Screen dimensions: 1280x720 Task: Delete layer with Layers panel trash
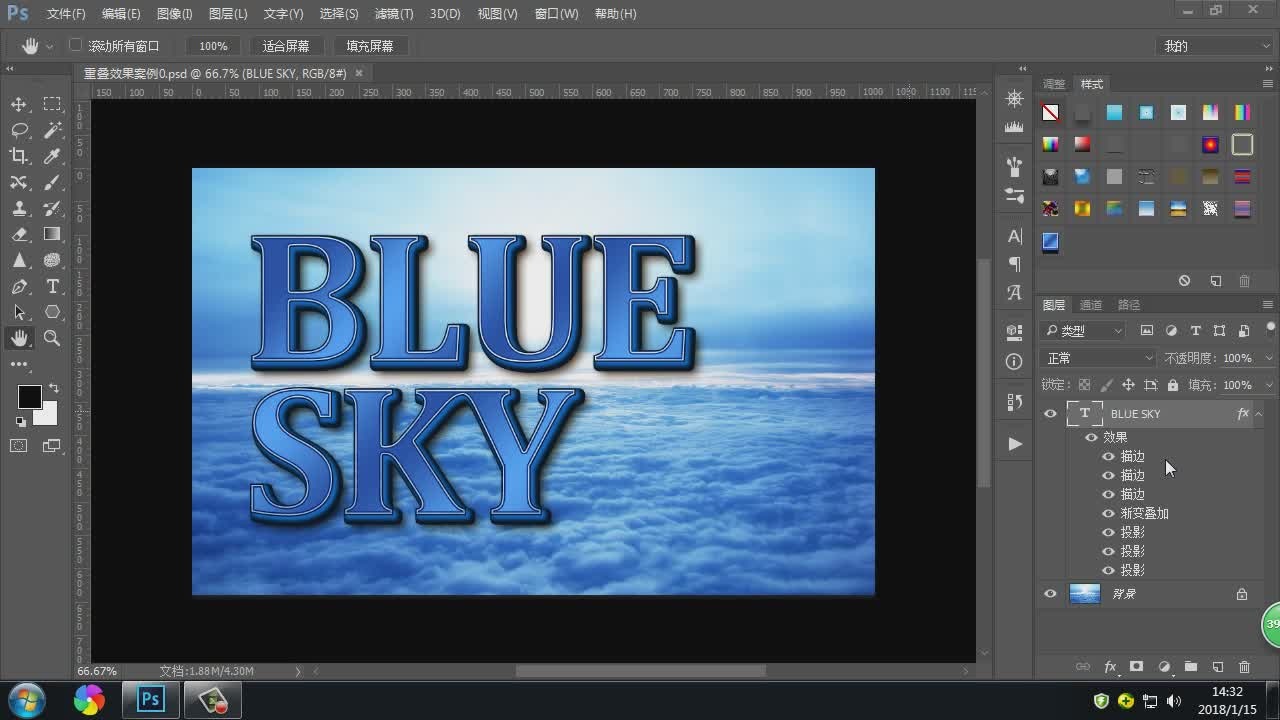pos(1245,667)
